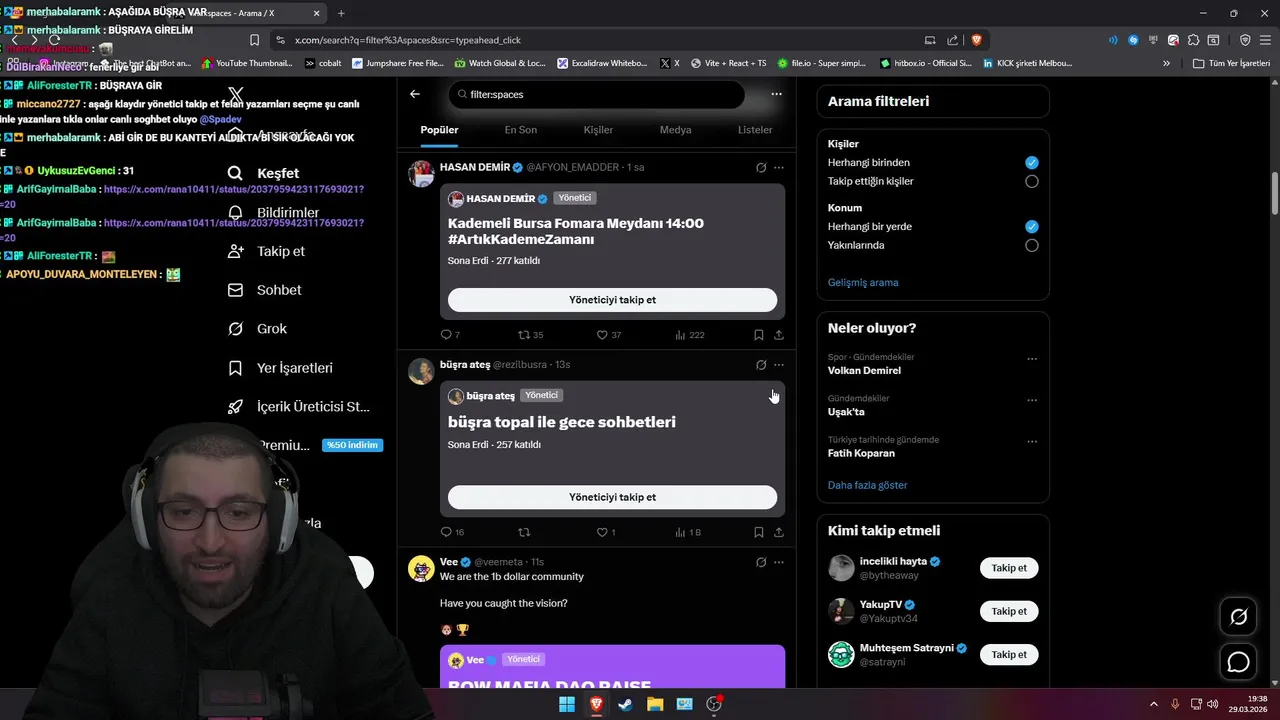This screenshot has height=720, width=1280.
Task: View analytics of HASAN DEMİR post
Action: tap(690, 335)
